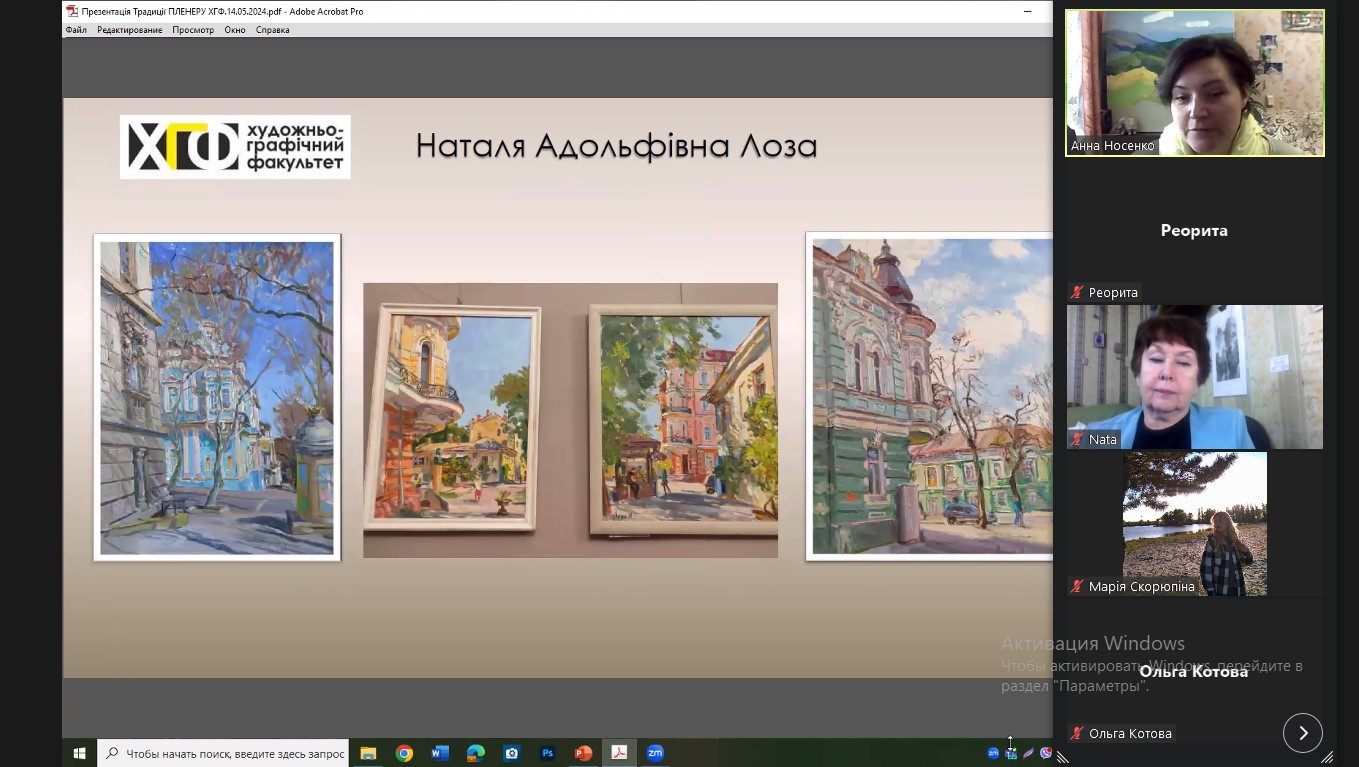
Task: Click the Windows Start button
Action: click(79, 753)
